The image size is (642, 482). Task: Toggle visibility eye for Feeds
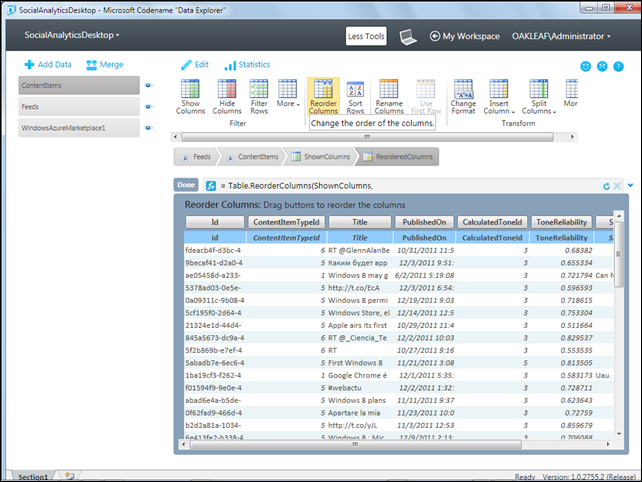pos(148,107)
